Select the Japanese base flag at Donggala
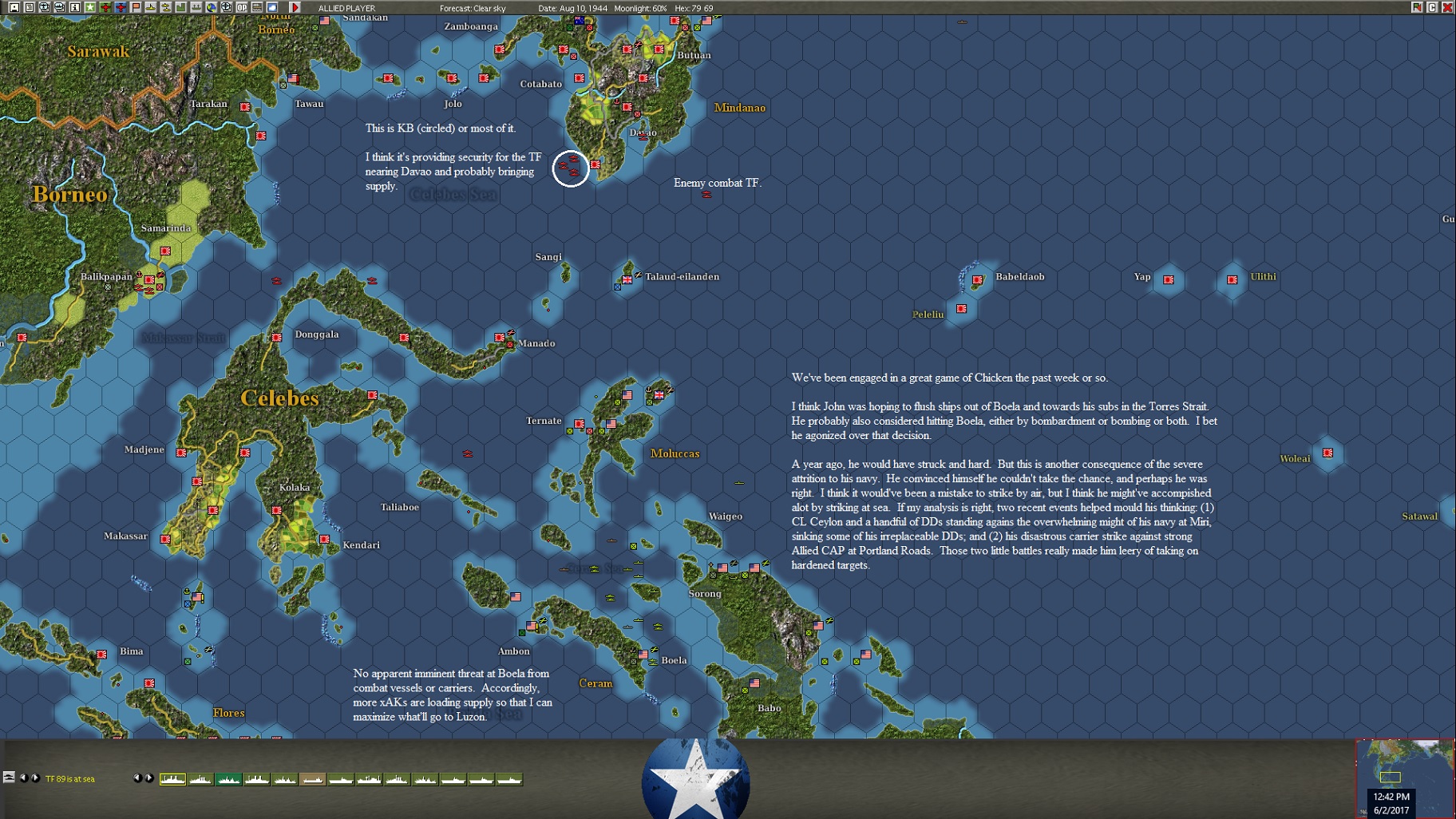Viewport: 1456px width, 819px height. (276, 338)
